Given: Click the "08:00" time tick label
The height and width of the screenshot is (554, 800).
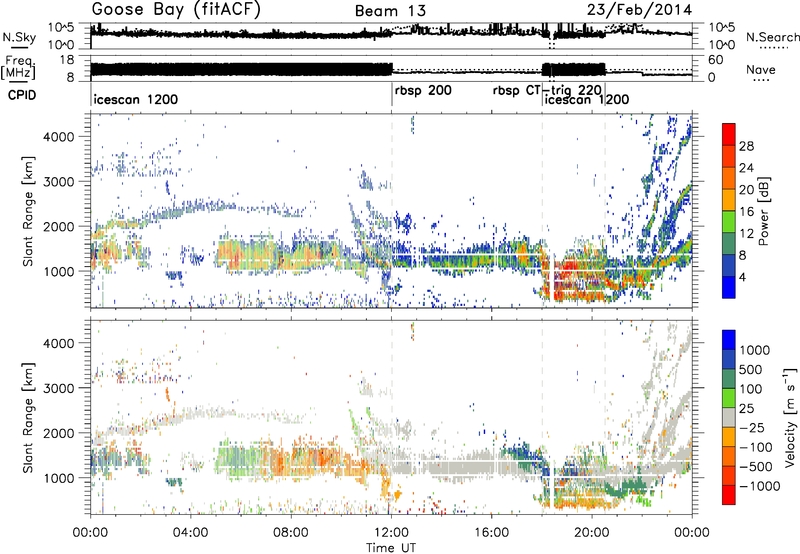Looking at the screenshot, I should click(291, 533).
